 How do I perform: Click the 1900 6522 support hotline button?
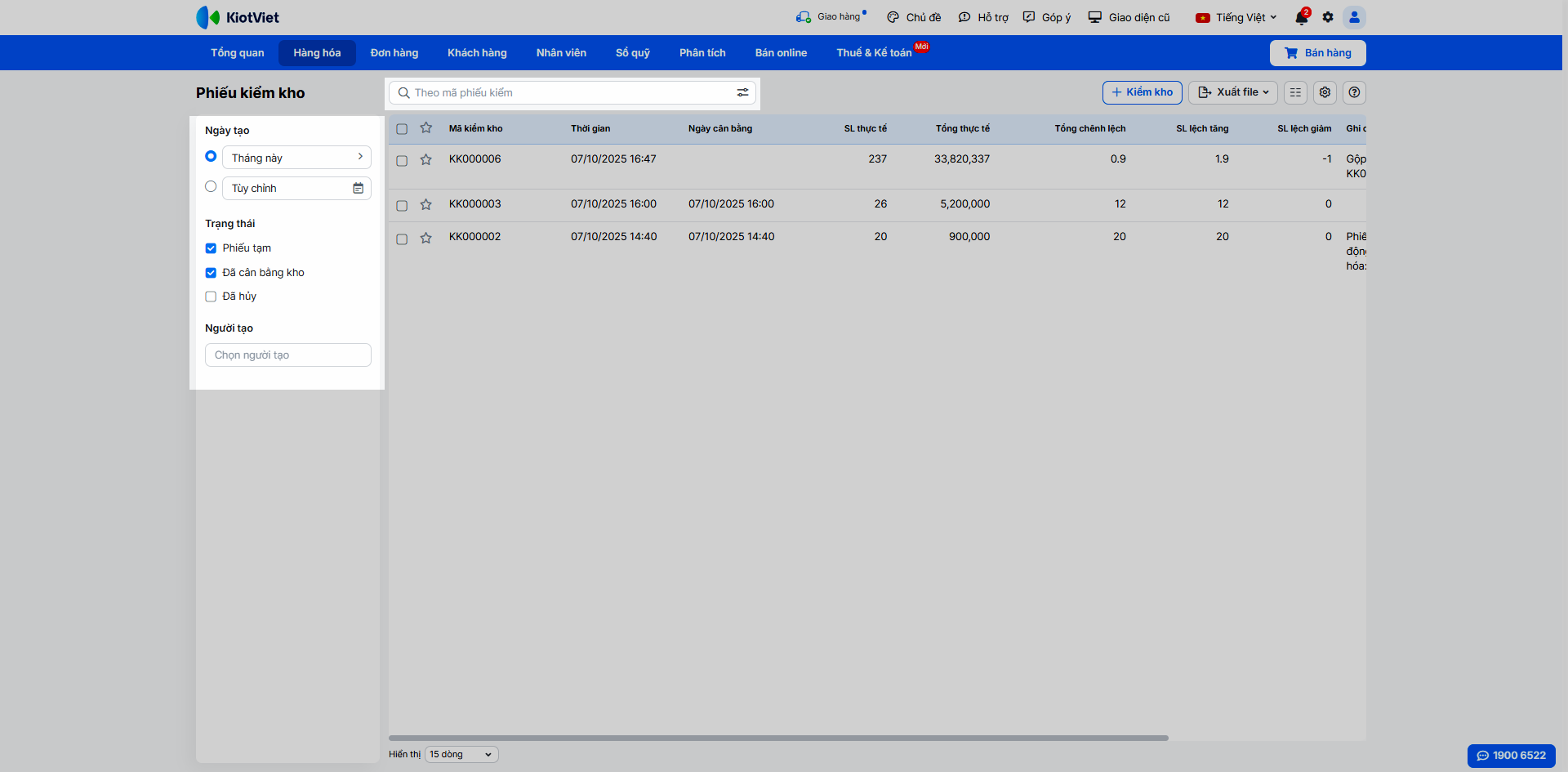1512,756
